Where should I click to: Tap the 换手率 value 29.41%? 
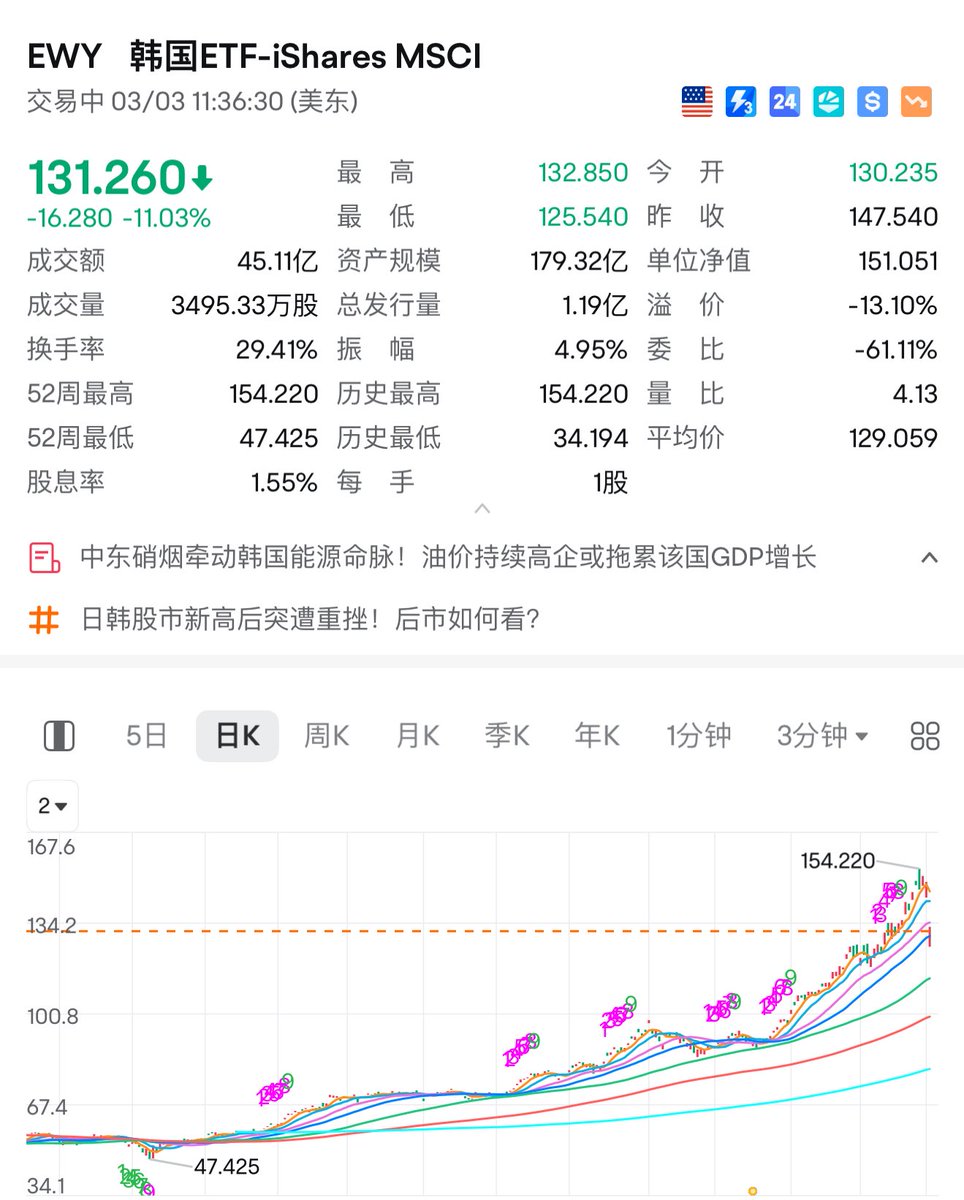tap(278, 349)
